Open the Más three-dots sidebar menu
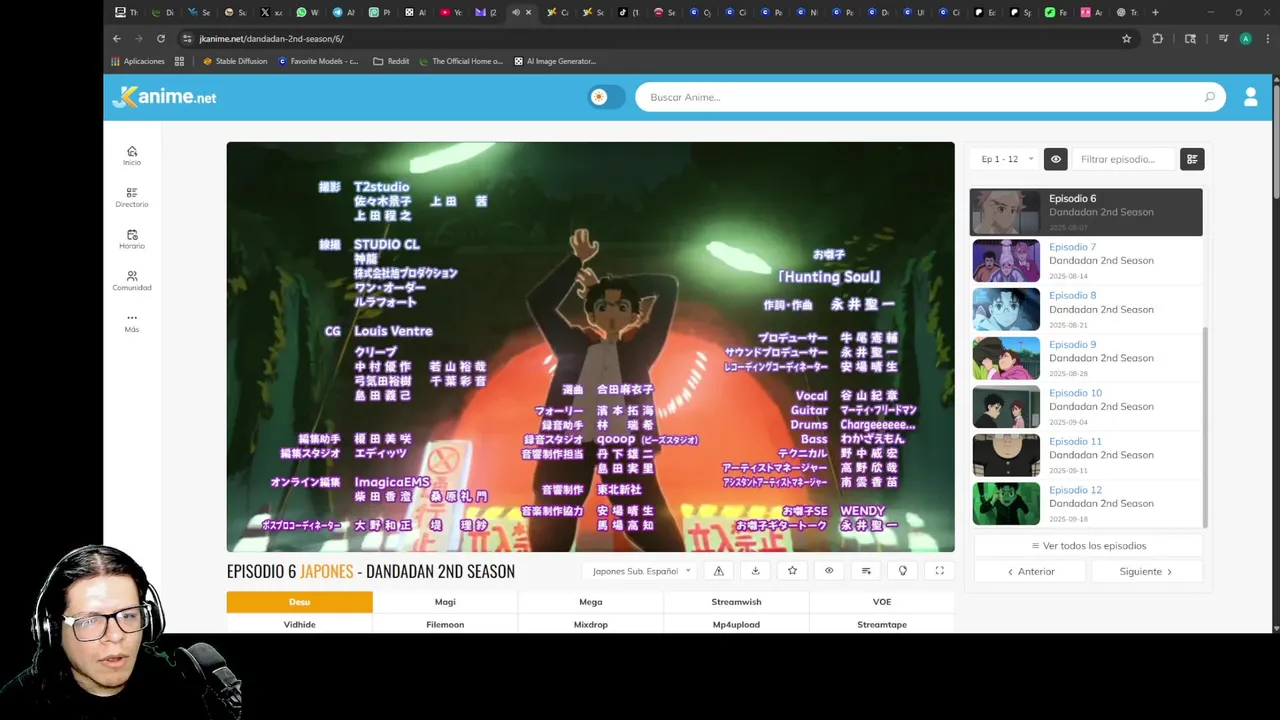The image size is (1280, 720). (132, 322)
